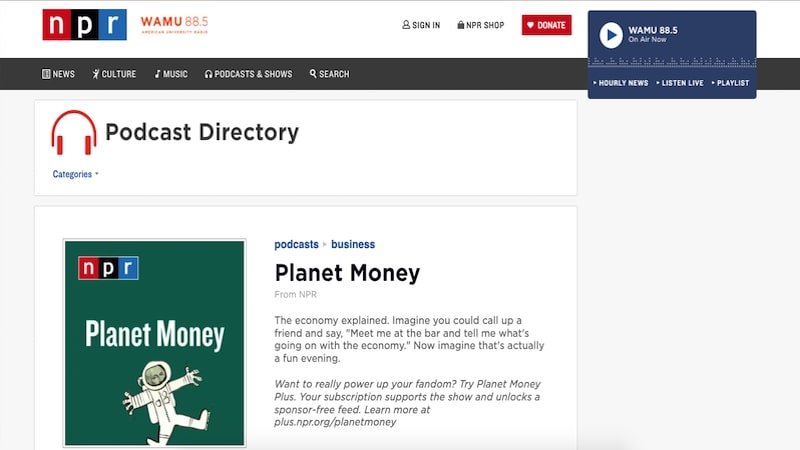Screen dimensions: 800x450
Task: Select the Listen Live link
Action: tap(680, 83)
